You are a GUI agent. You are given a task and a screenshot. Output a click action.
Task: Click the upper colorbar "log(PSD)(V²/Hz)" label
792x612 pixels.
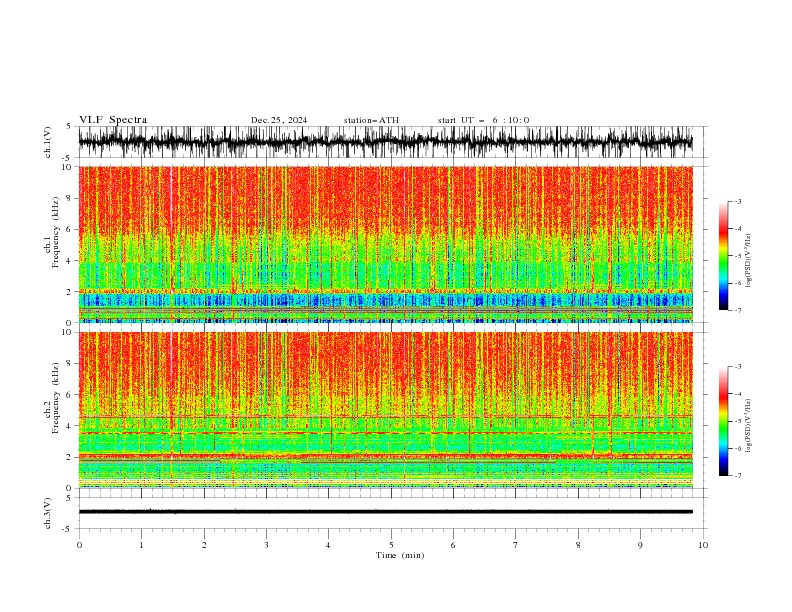point(748,261)
